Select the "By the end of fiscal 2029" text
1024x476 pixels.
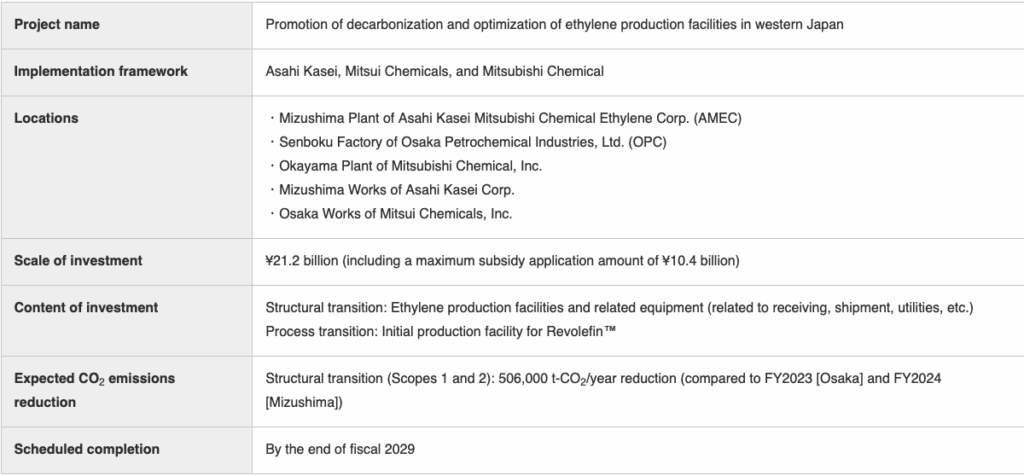click(x=340, y=449)
